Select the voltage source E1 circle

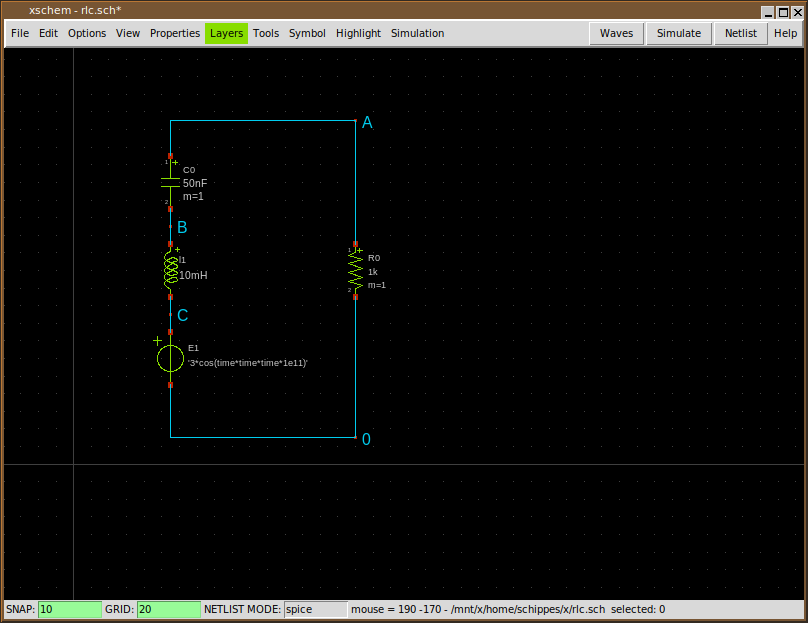170,358
